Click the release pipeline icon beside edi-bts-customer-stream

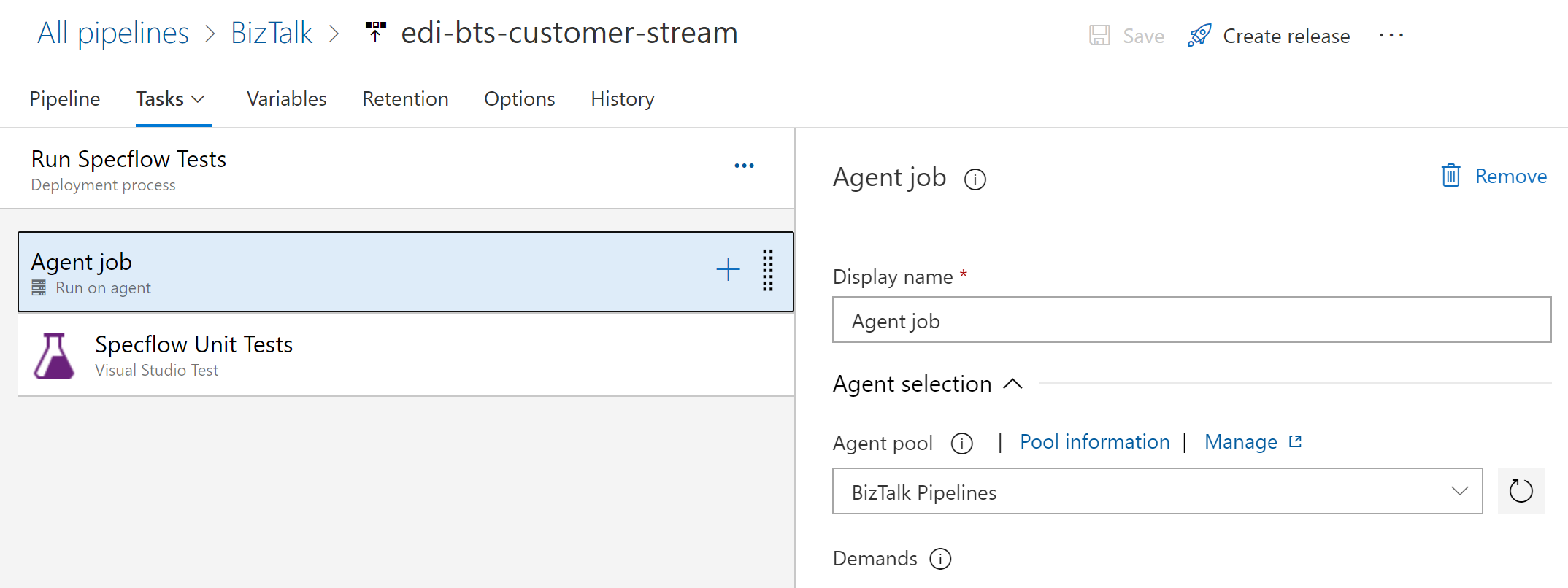(x=375, y=32)
